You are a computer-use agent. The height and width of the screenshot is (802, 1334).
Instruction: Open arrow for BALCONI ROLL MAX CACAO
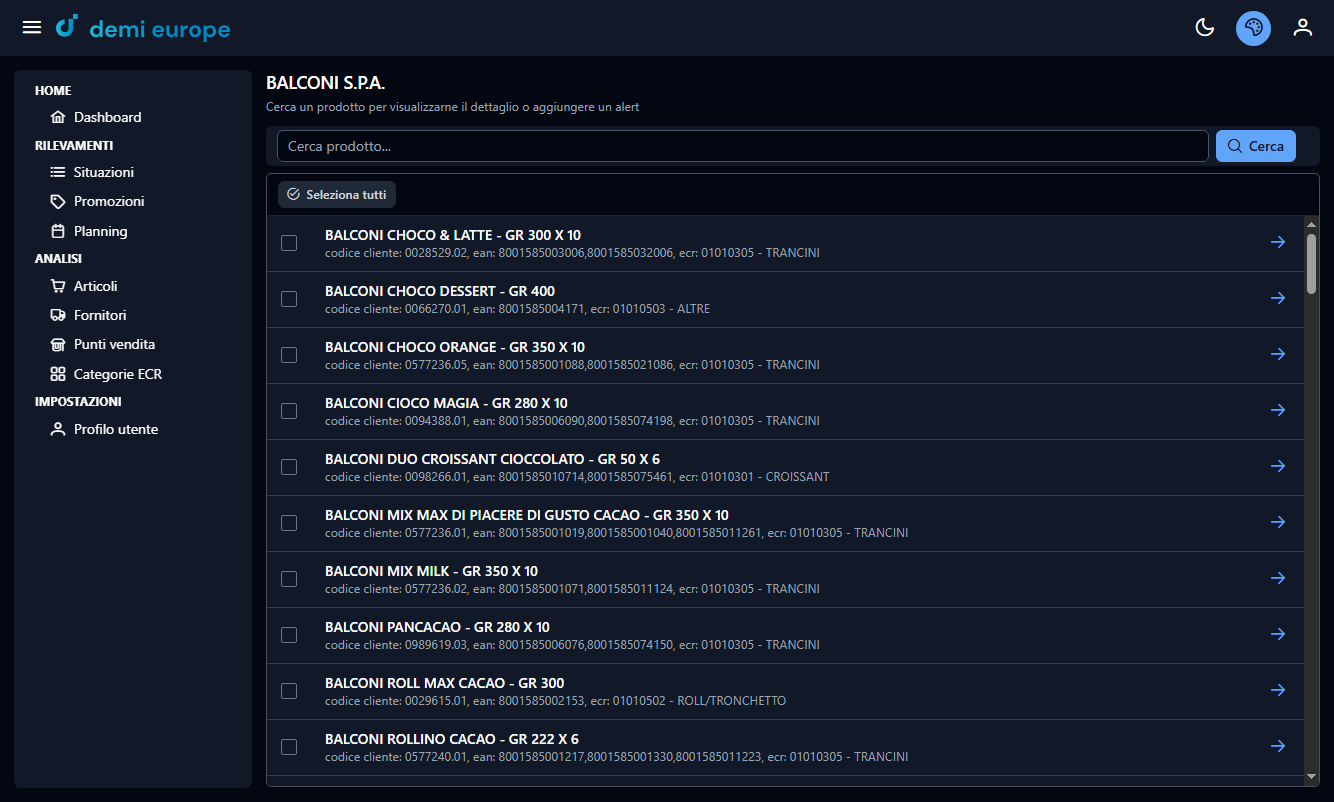(x=1277, y=690)
